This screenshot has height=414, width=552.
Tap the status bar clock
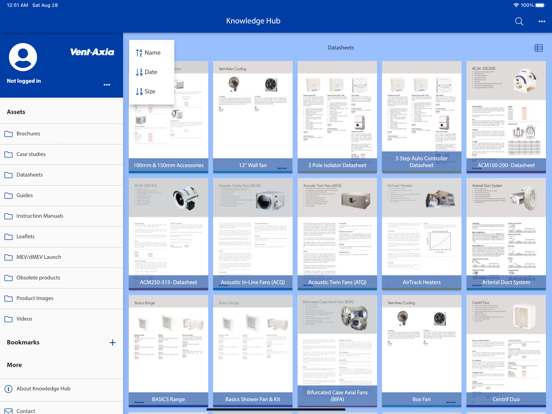17,5
